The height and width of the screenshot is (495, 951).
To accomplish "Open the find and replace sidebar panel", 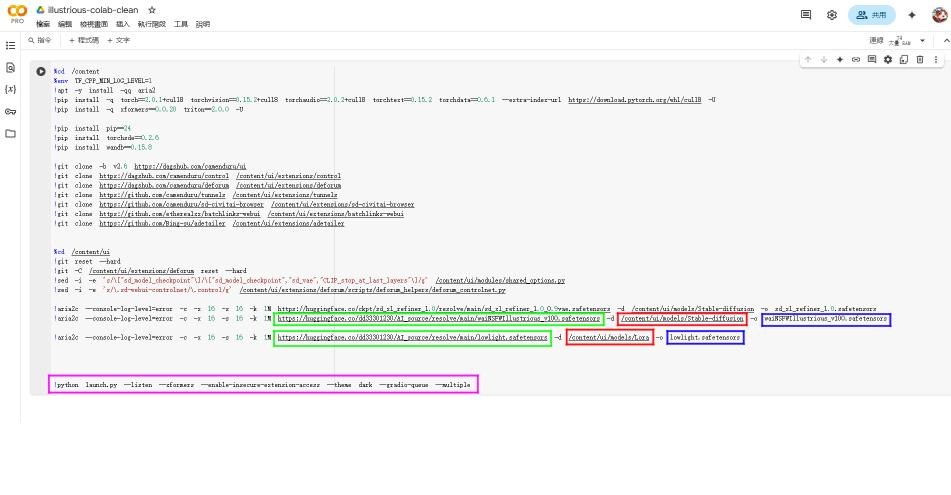I will [x=11, y=67].
